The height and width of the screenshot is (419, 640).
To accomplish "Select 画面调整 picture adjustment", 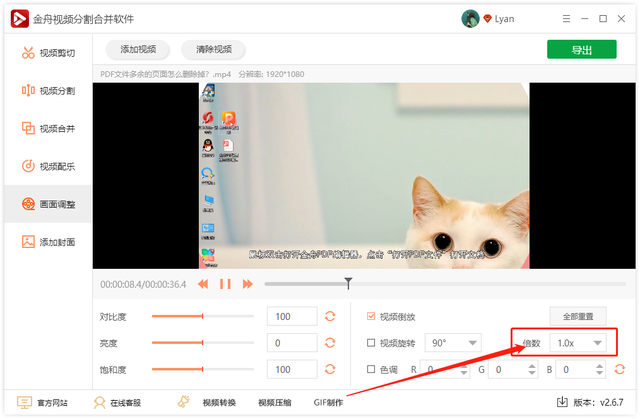I will pos(48,204).
